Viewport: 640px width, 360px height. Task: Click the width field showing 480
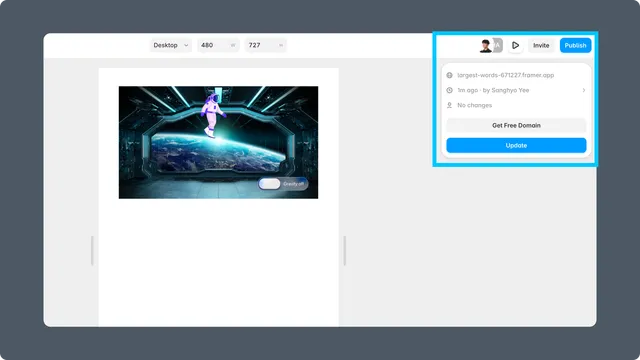click(x=218, y=45)
